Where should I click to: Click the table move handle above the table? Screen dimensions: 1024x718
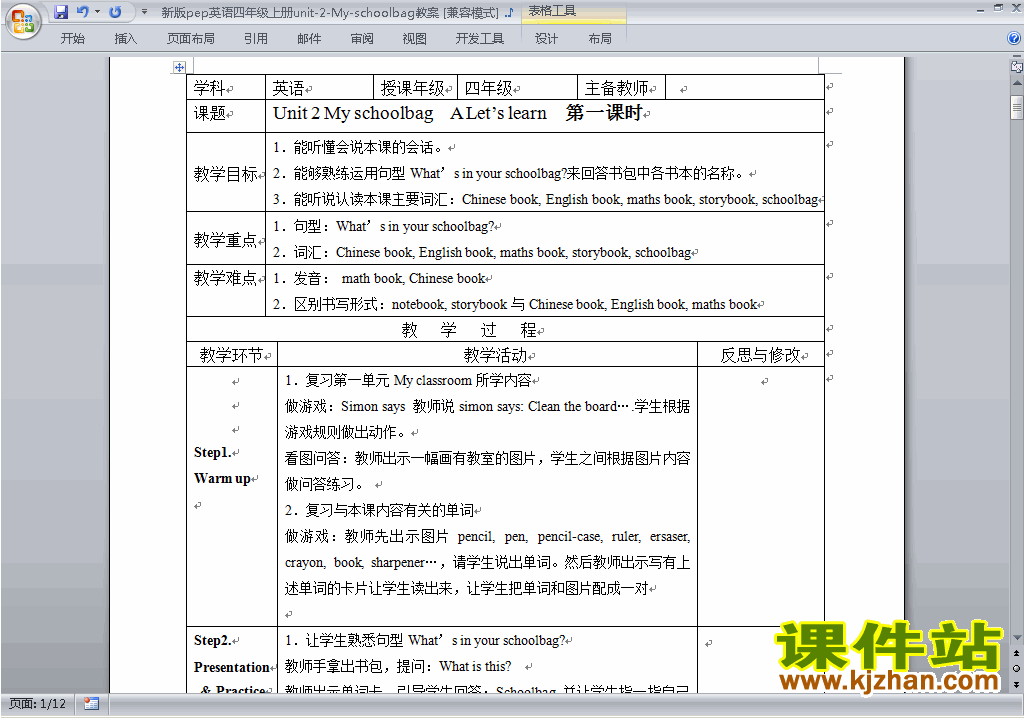(x=179, y=67)
